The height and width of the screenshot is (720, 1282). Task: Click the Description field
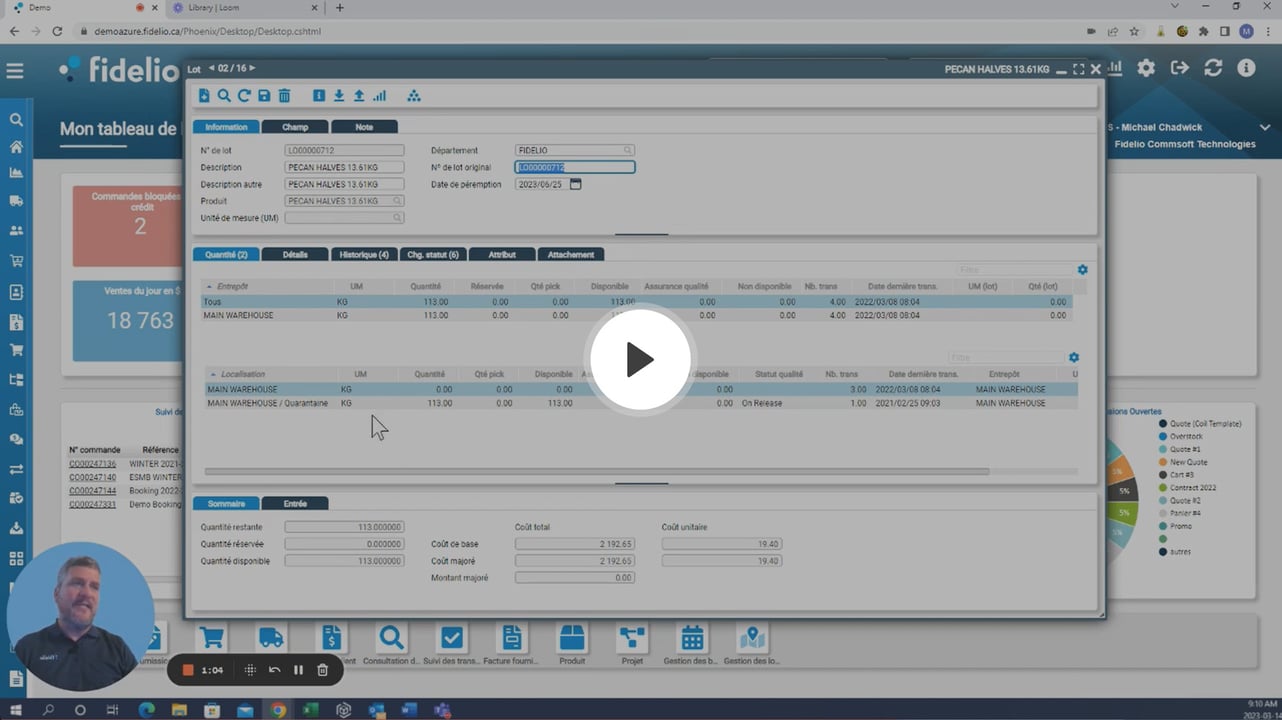tap(345, 168)
